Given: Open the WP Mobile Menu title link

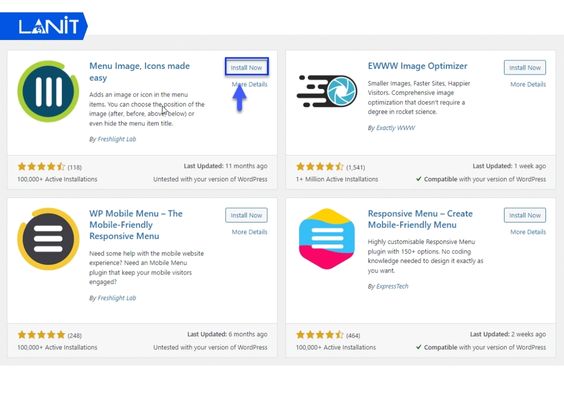Looking at the screenshot, I should [136, 225].
